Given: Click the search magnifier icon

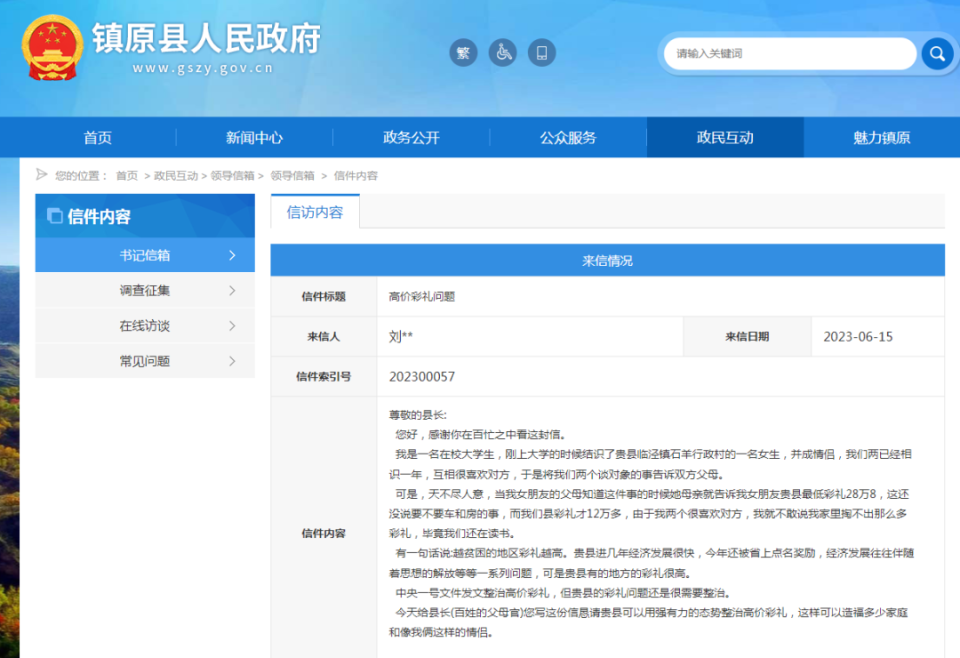Looking at the screenshot, I should tap(935, 53).
